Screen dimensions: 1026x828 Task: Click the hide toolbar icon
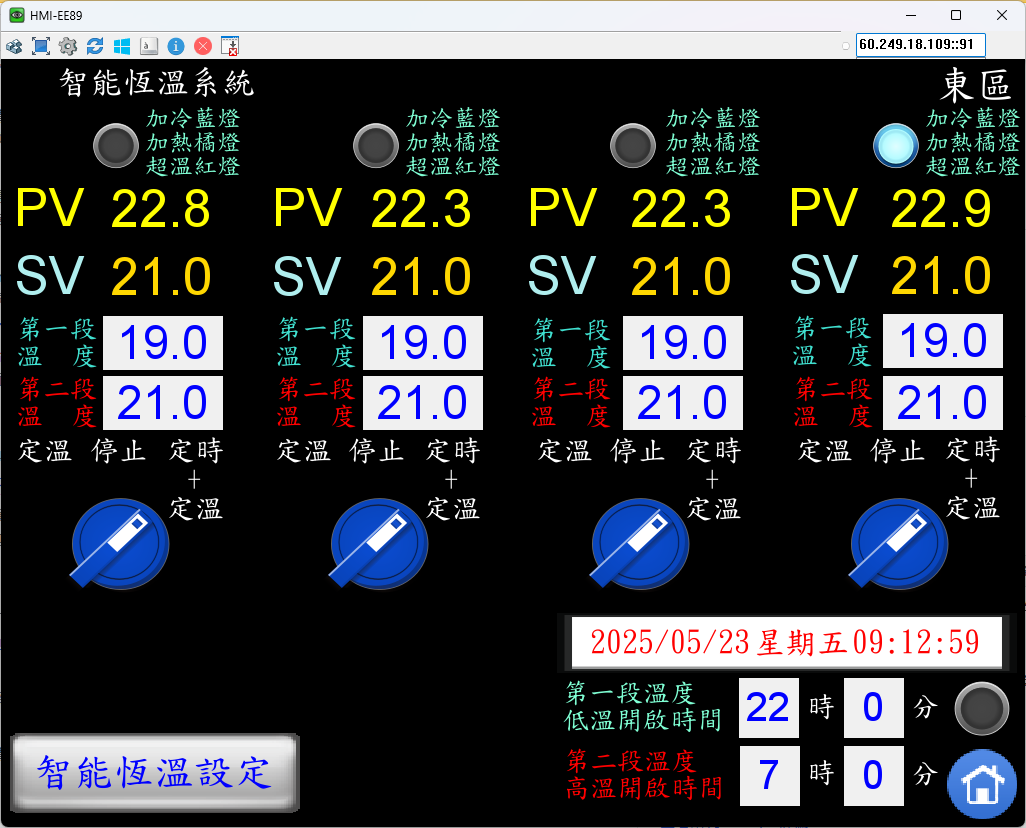click(x=230, y=46)
